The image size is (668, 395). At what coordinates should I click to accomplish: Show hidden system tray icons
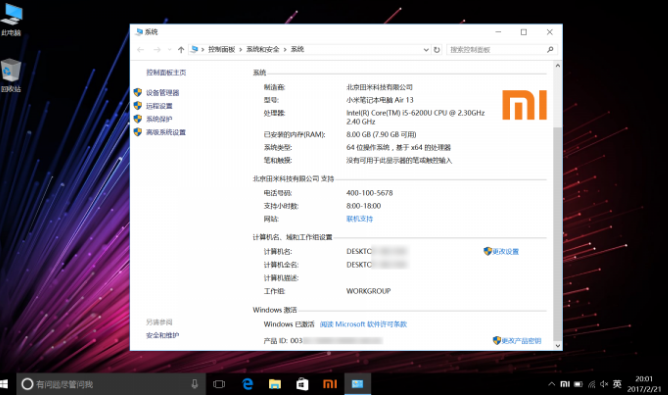tap(552, 384)
